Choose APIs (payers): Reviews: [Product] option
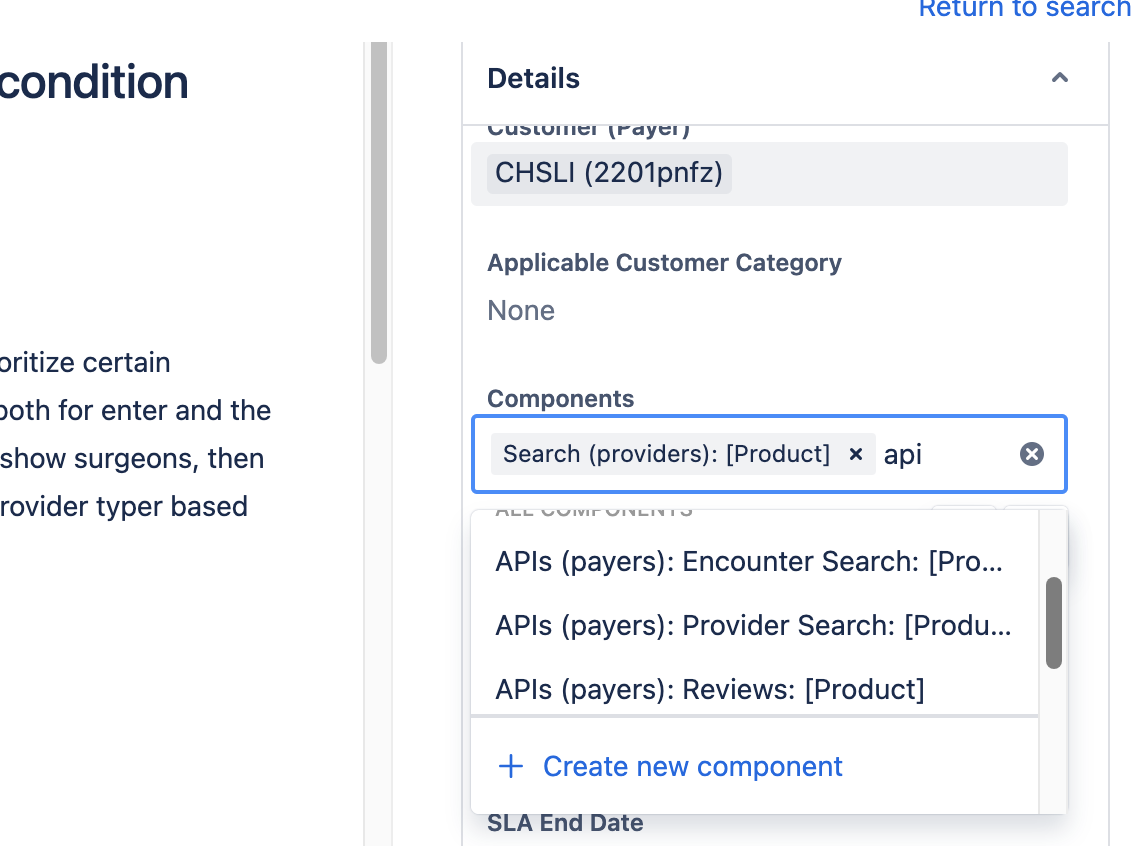Screen dimensions: 1148x846 pos(755,689)
